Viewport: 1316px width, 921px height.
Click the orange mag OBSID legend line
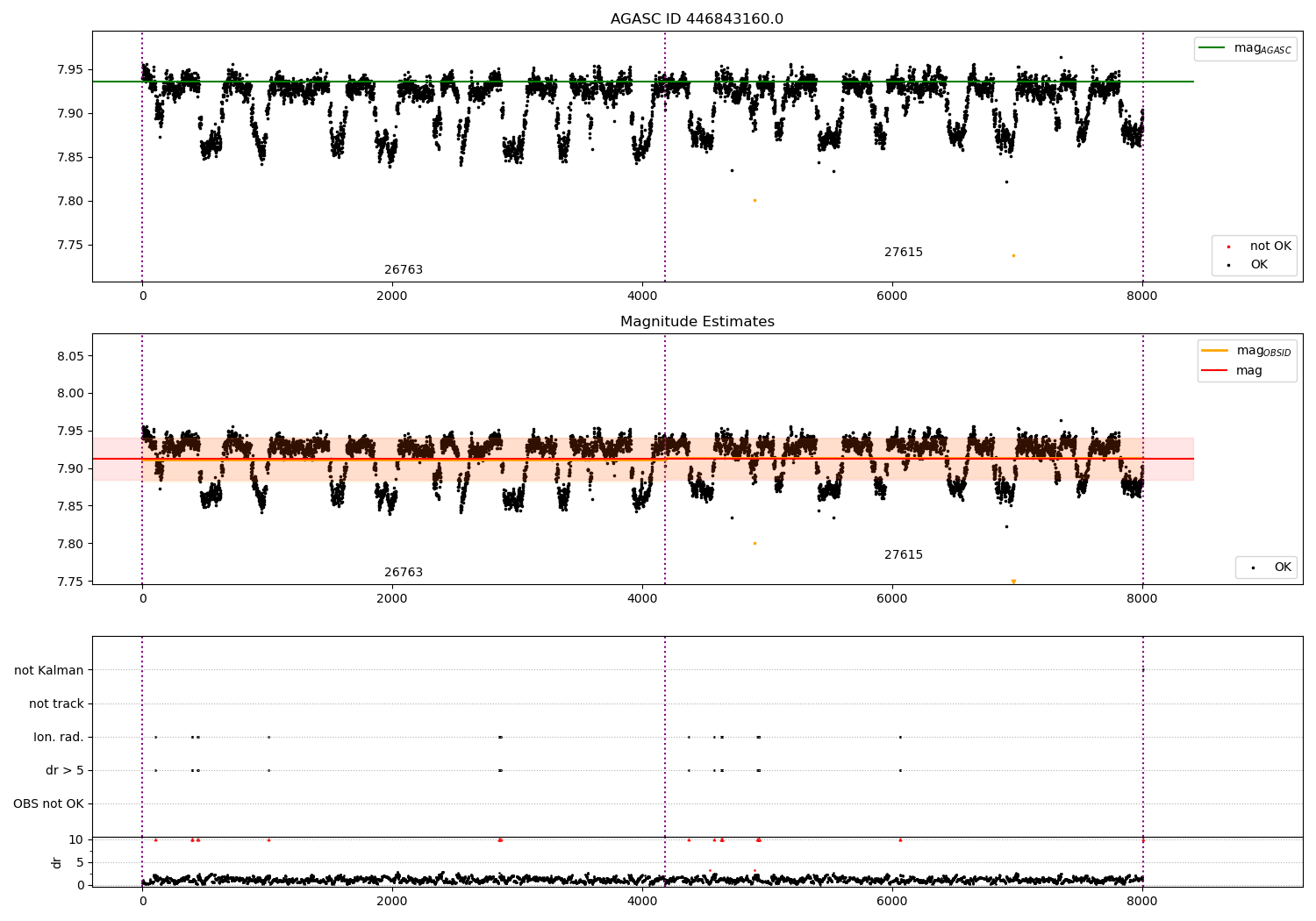1215,351
